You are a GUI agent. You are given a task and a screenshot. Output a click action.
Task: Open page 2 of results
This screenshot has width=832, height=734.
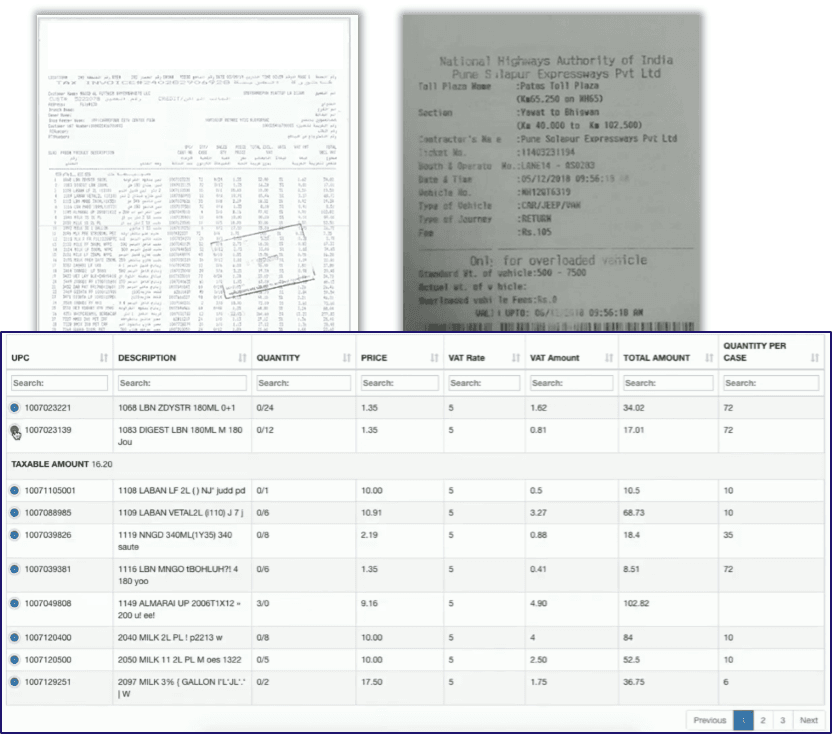[764, 720]
